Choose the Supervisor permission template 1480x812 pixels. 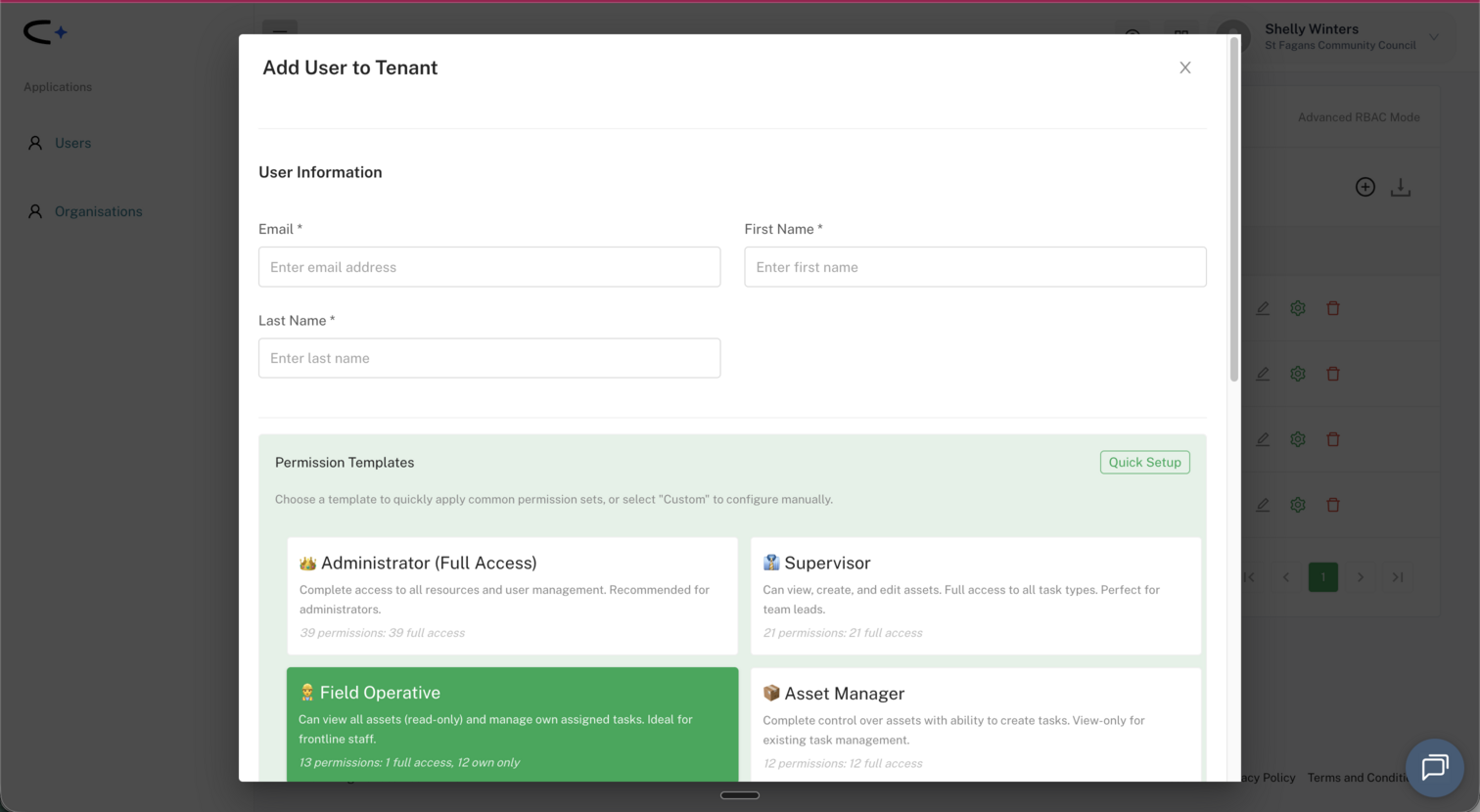click(x=976, y=596)
